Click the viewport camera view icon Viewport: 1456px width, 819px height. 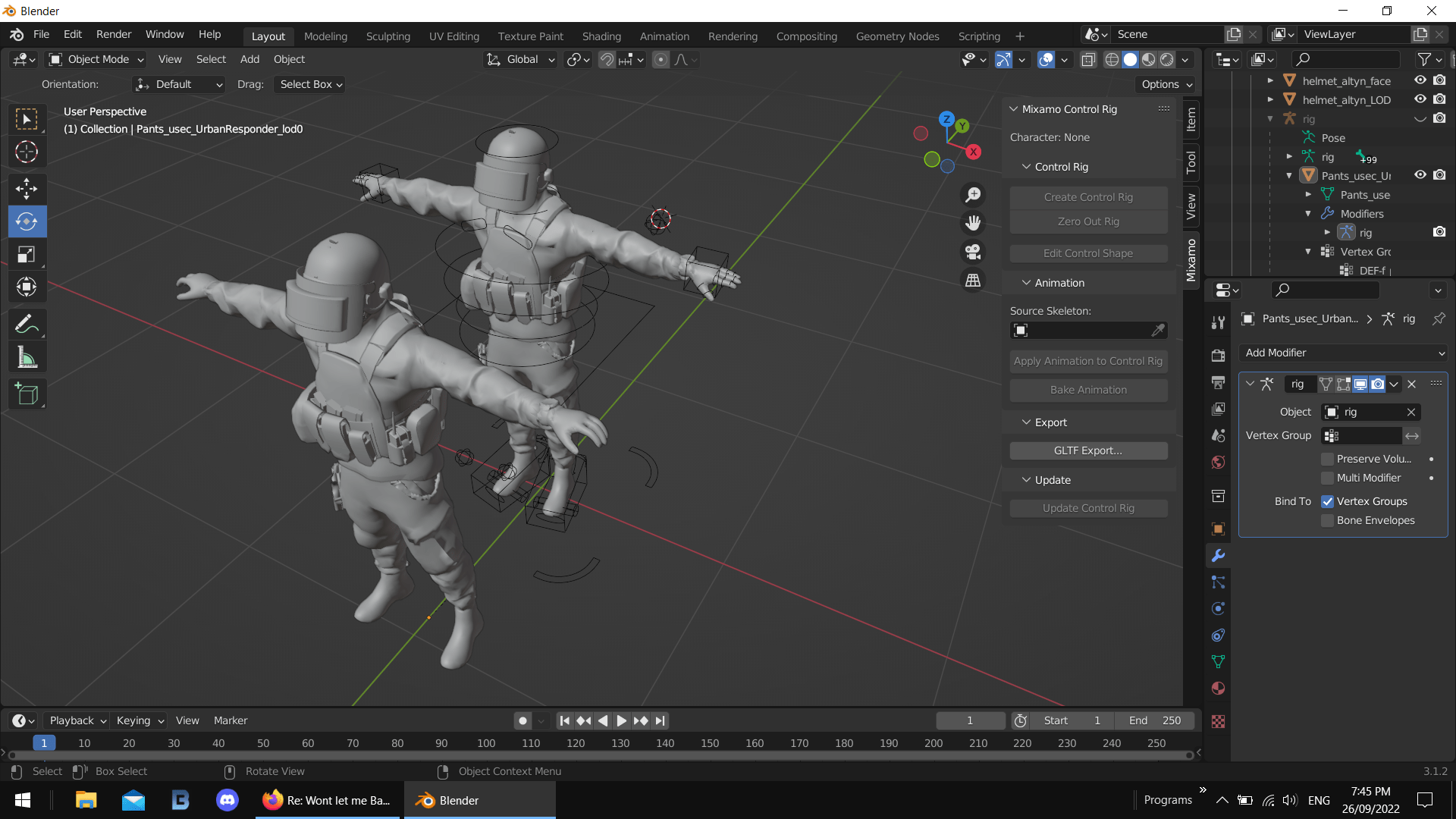coord(973,252)
